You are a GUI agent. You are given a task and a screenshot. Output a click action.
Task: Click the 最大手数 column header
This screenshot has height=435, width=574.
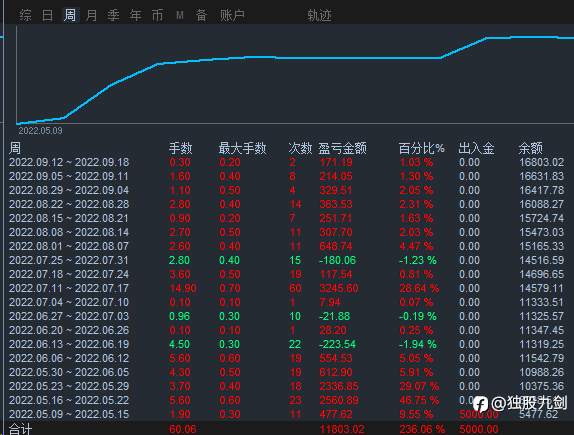click(242, 148)
